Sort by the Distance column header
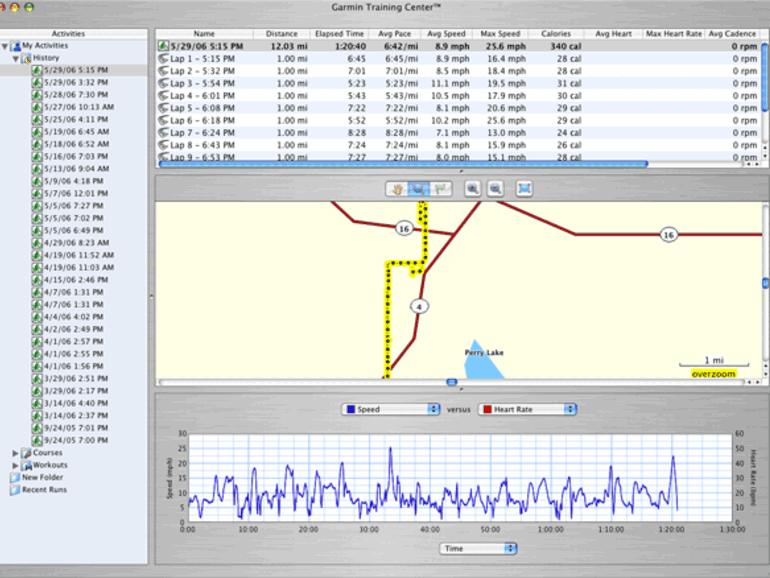 [281, 34]
